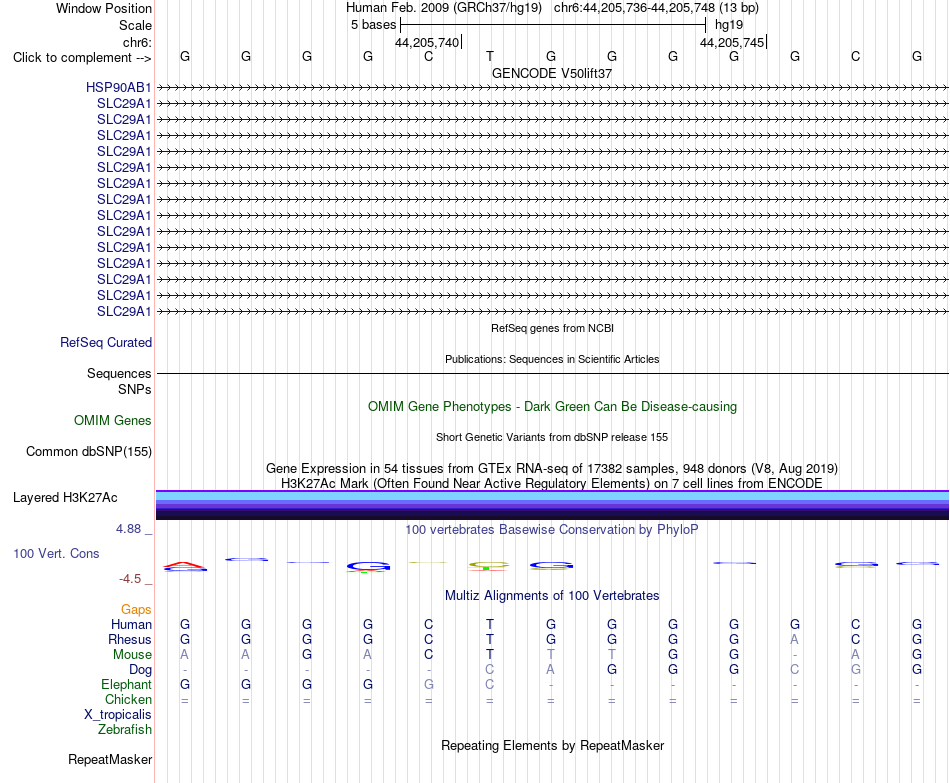
Task: Click the hg19 label beside the scale bar
Action: (x=729, y=25)
